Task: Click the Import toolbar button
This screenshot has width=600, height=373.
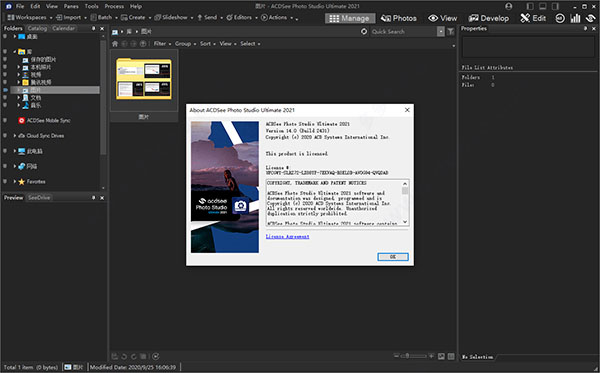Action: coord(71,18)
